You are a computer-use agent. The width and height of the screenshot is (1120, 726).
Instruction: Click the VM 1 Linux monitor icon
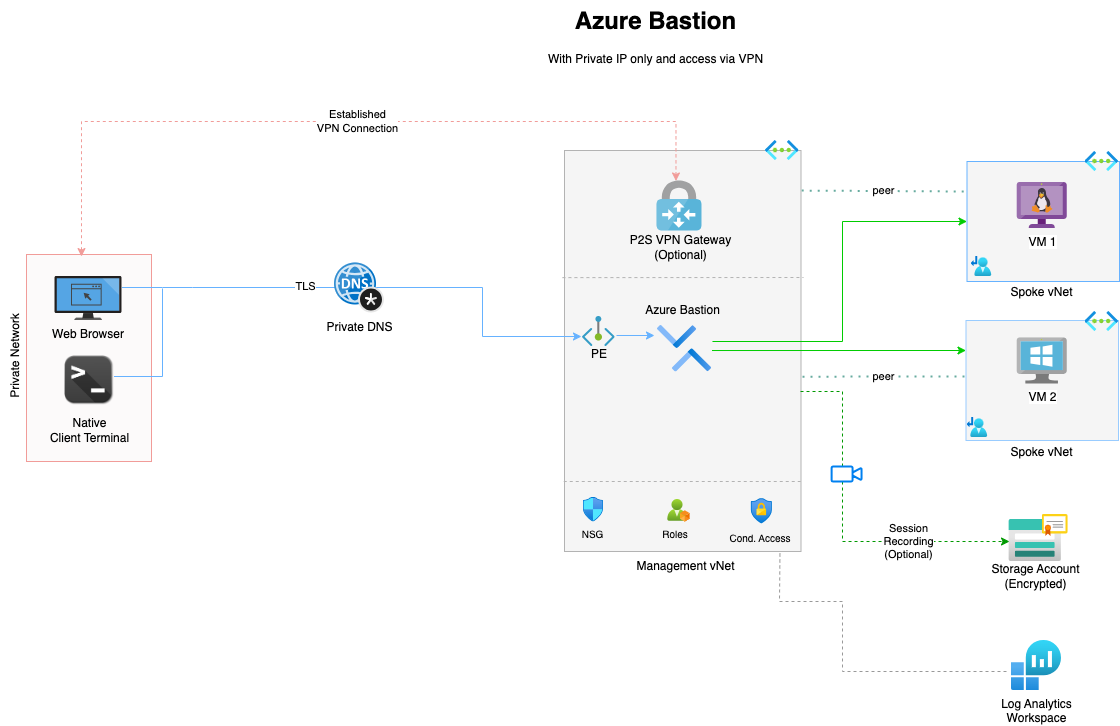(1040, 204)
